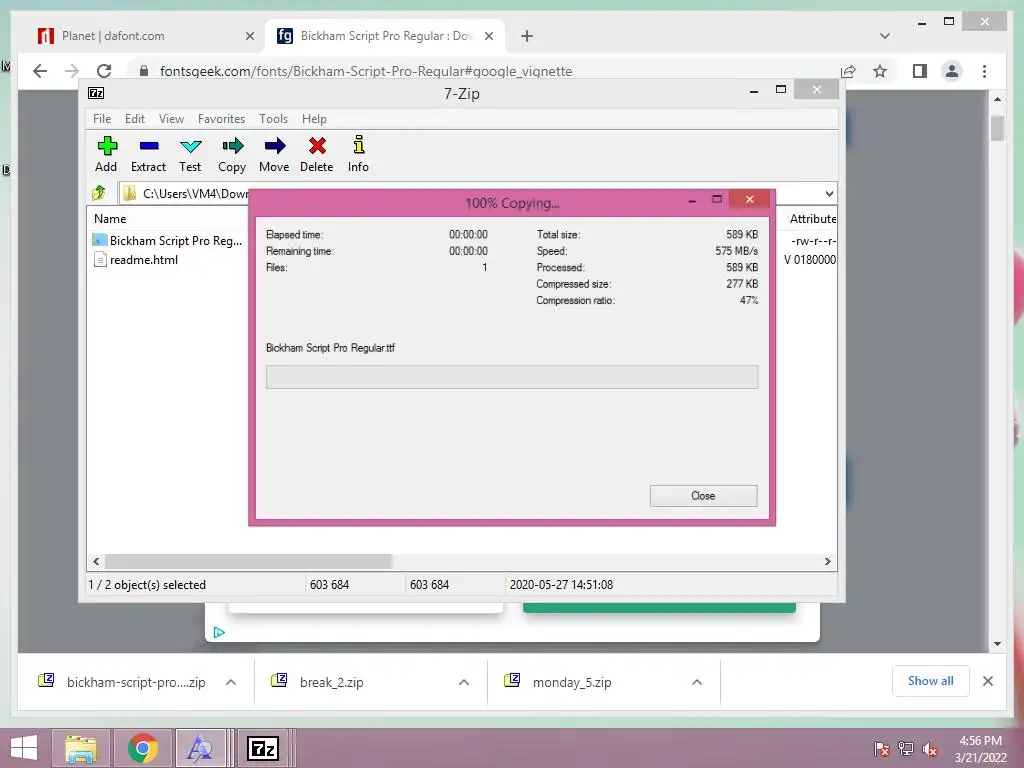Select Bickham Script Pro Regular file
This screenshot has height=768, width=1024.
coord(168,240)
